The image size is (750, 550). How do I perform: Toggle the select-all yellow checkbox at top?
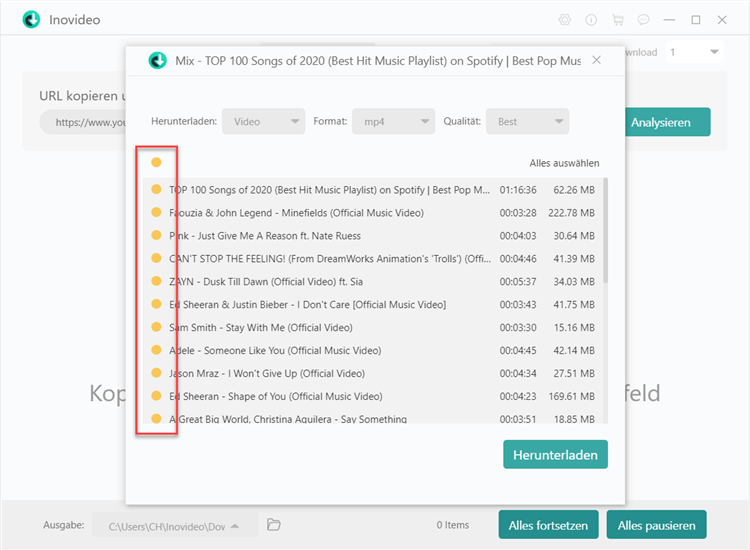pos(156,162)
